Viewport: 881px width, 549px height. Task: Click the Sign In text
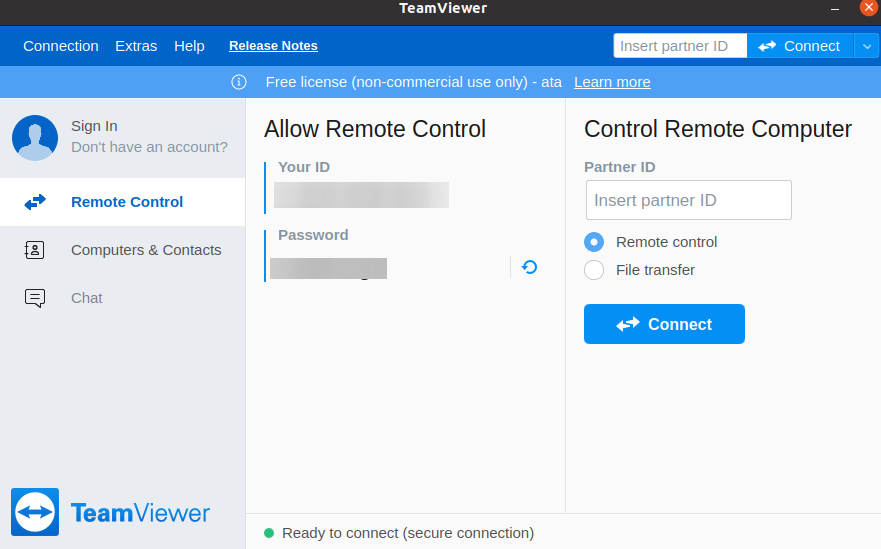pyautogui.click(x=94, y=126)
